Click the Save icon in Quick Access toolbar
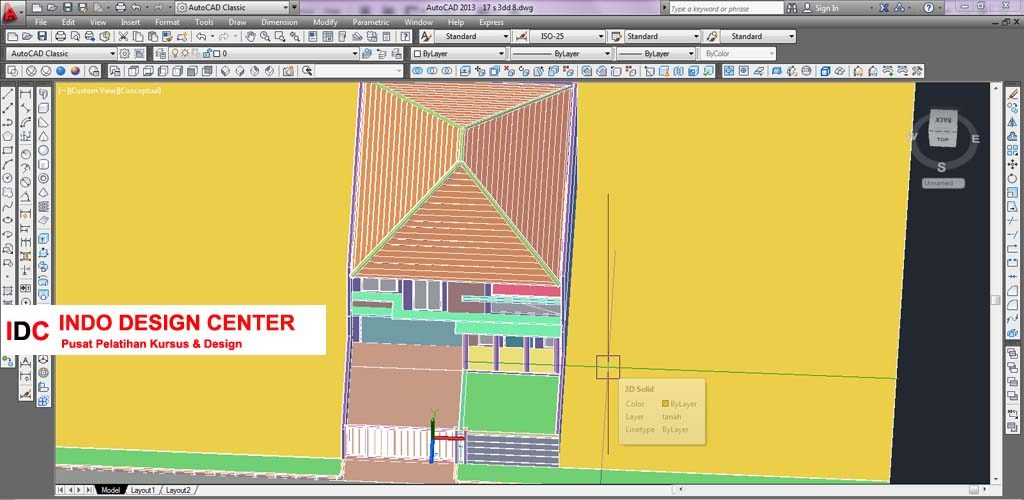The image size is (1024, 500). 68,8
